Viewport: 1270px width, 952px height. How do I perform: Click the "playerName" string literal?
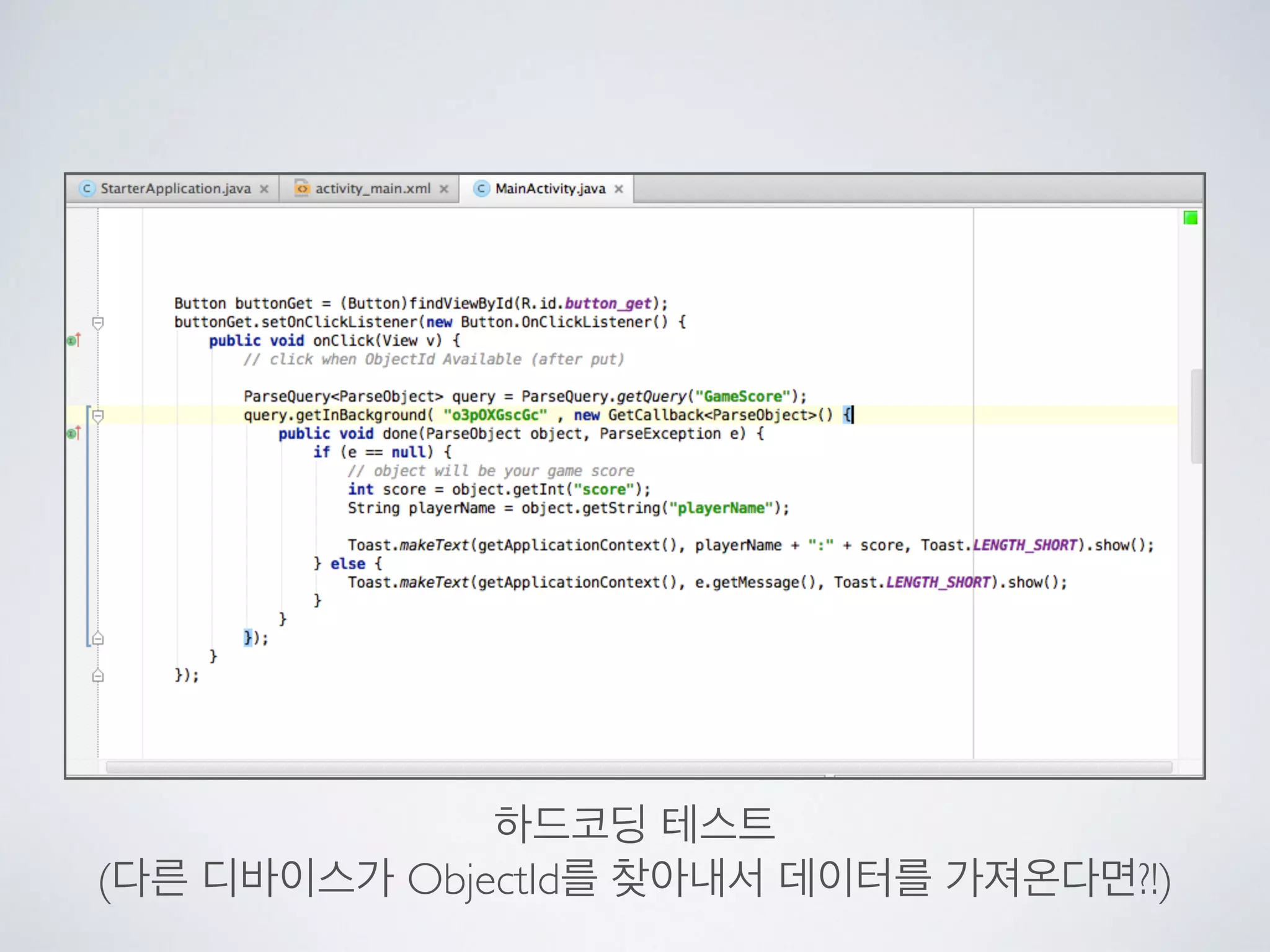coord(721,508)
